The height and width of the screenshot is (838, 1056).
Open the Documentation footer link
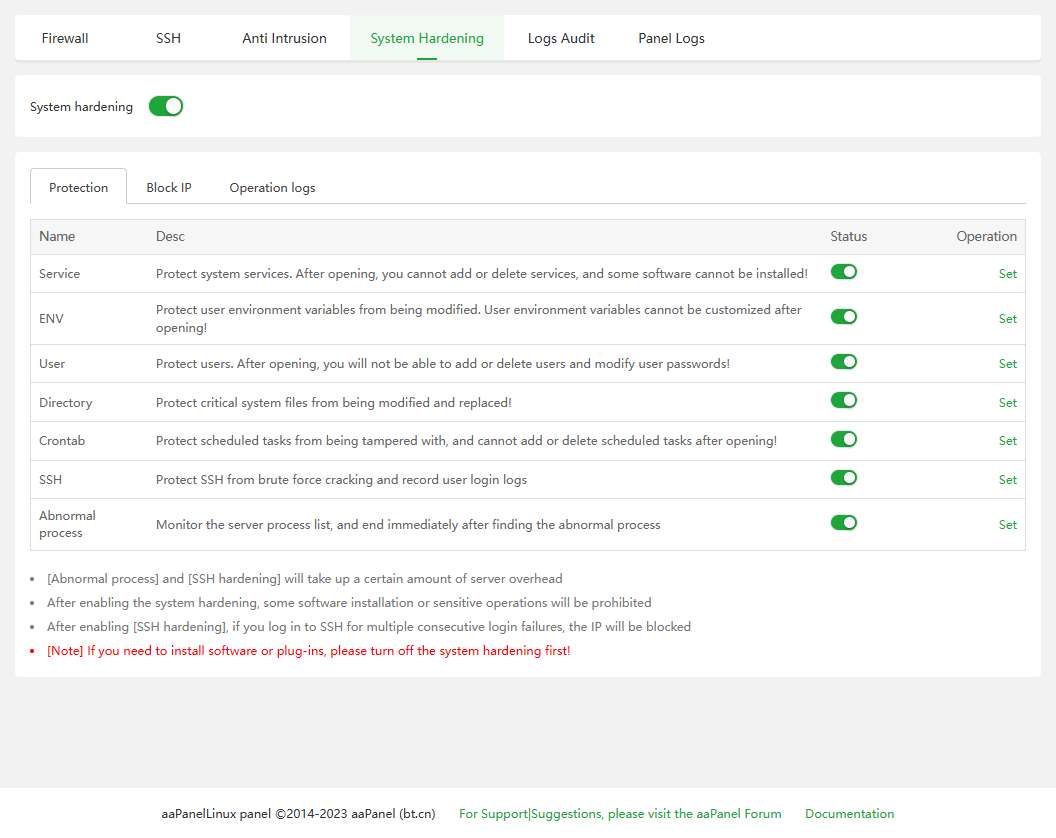pyautogui.click(x=849, y=814)
